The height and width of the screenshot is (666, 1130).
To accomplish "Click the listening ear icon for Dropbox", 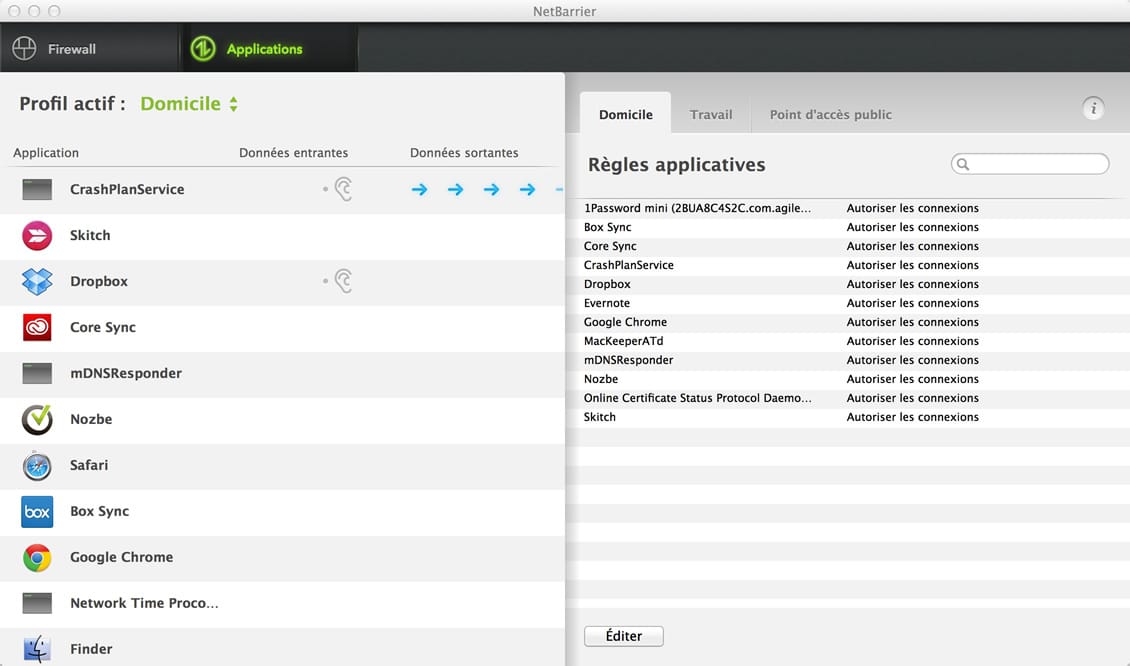I will [342, 280].
